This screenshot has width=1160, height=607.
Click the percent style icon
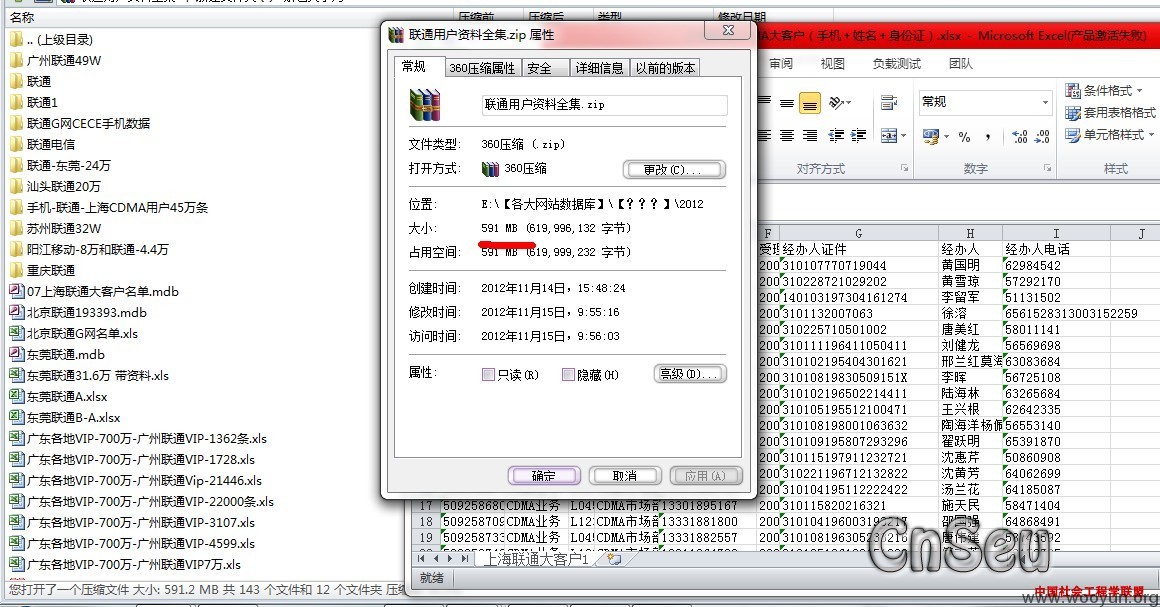(x=964, y=136)
